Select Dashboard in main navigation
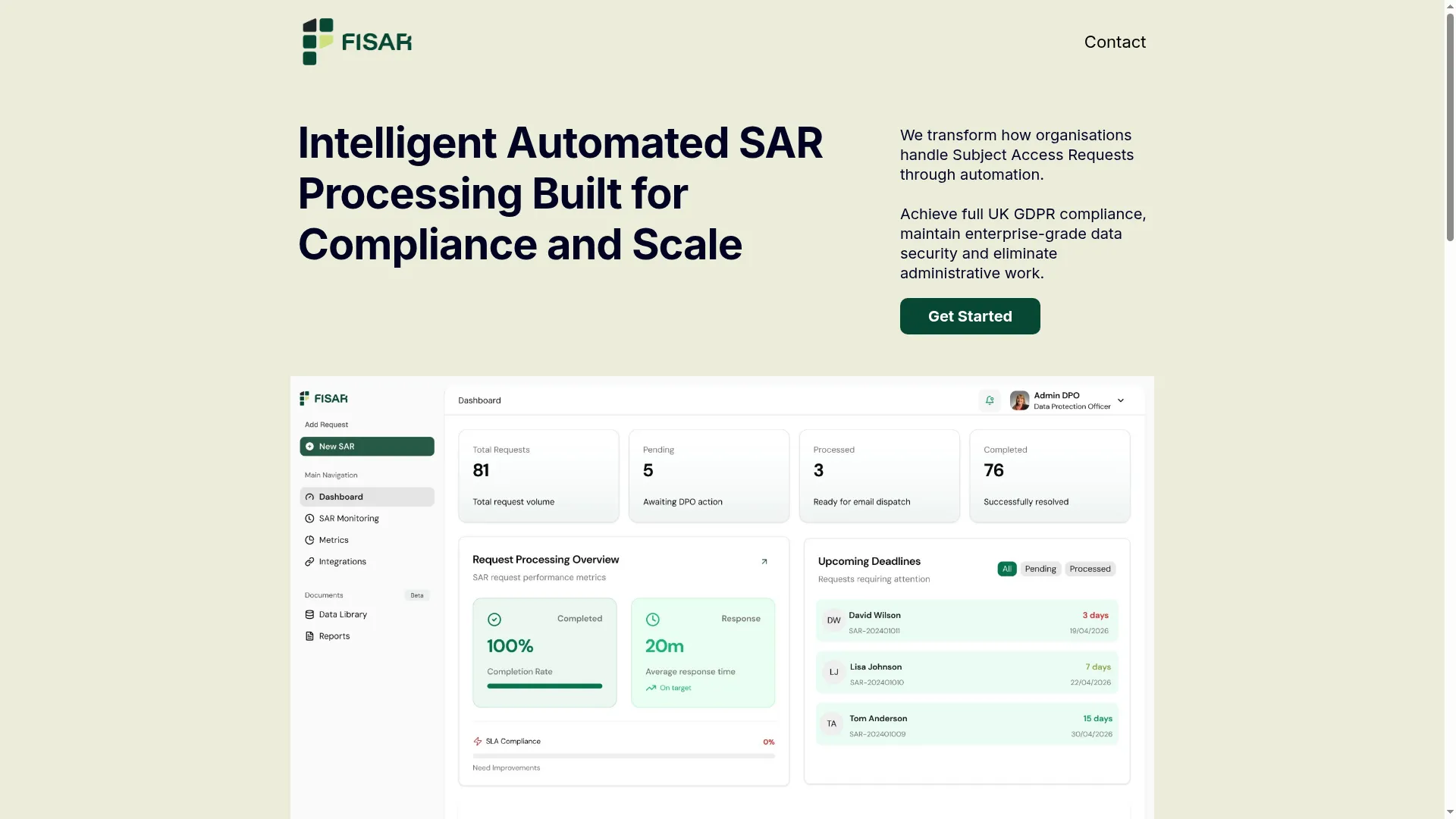This screenshot has height=819, width=1456. click(x=367, y=497)
